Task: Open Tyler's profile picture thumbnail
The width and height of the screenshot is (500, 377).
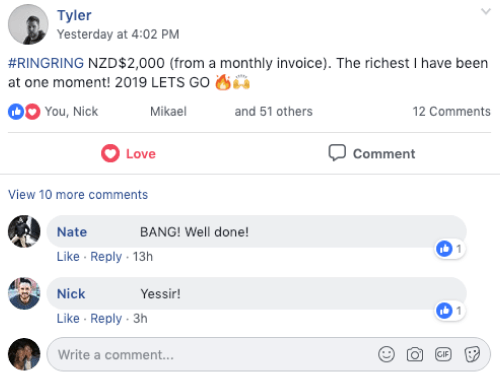Action: click(x=28, y=24)
